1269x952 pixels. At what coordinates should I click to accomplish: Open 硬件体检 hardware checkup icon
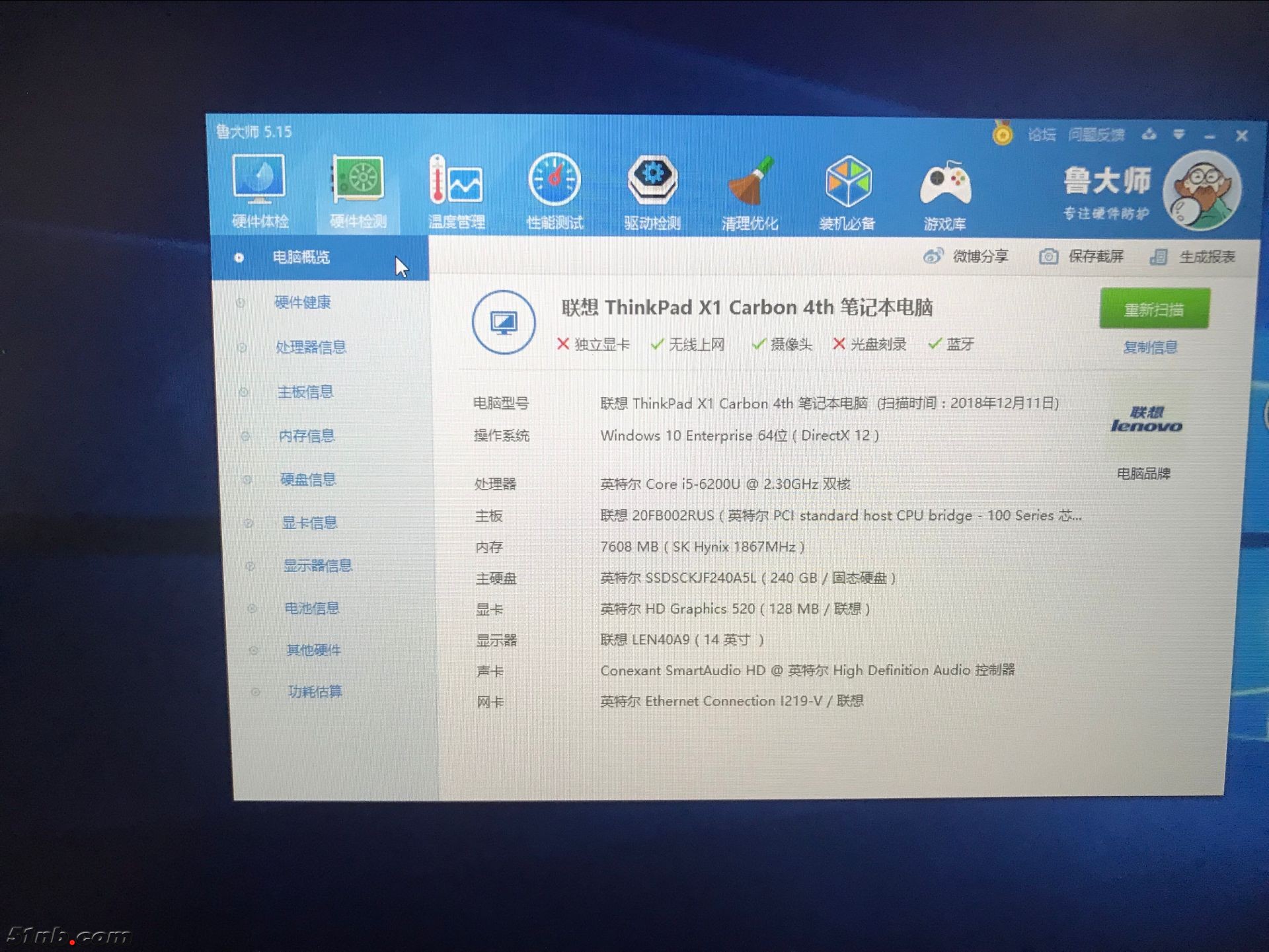pos(259,180)
